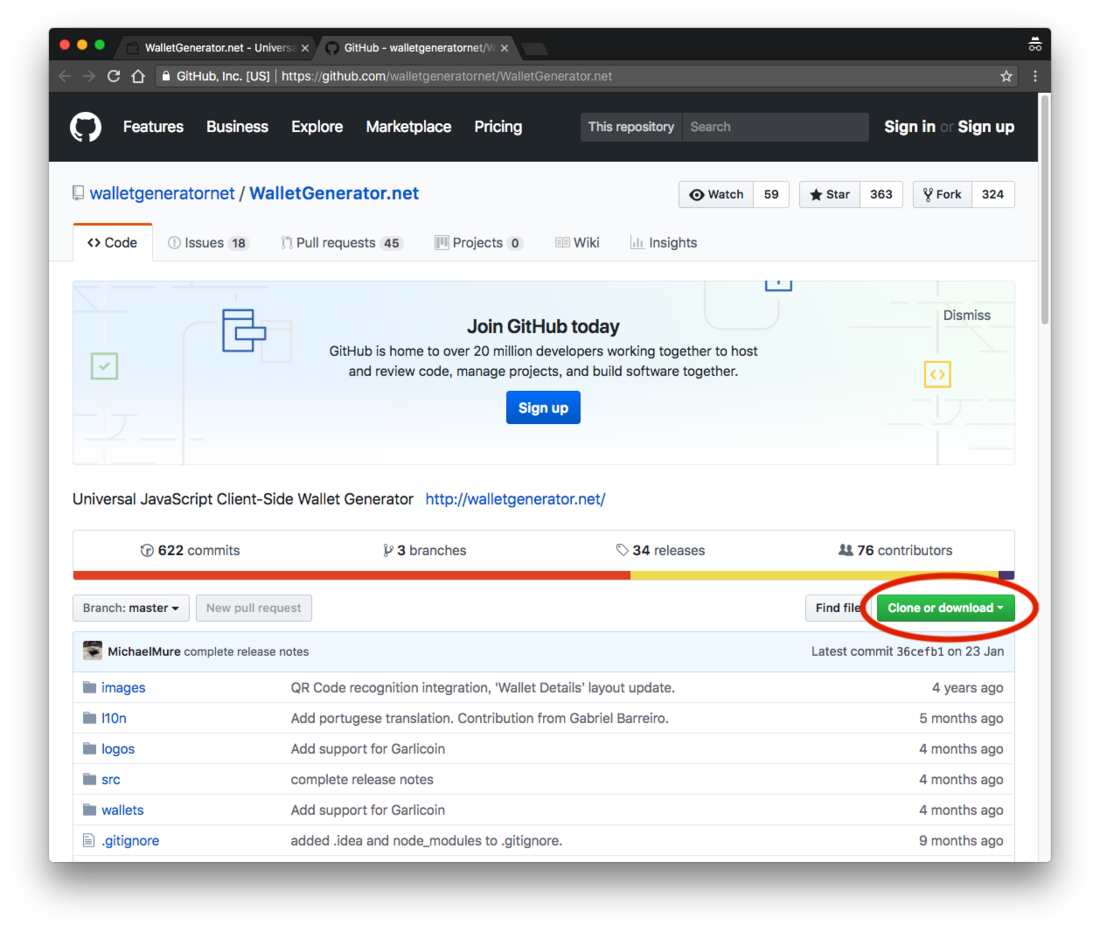Click the GitHub octocat logo
Screen dimensions: 1100x932
[x=86, y=127]
